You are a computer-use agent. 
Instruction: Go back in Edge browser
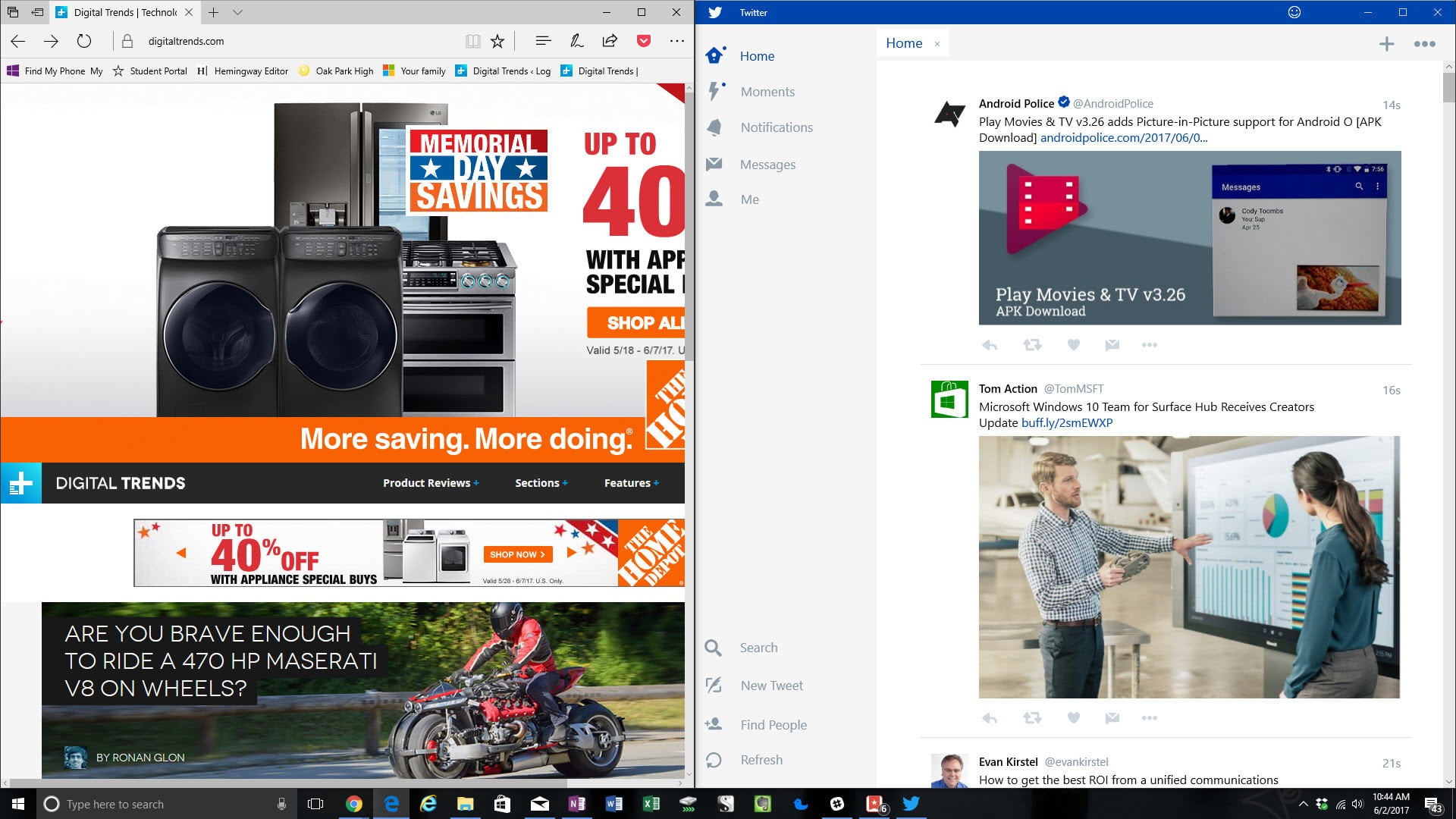(18, 42)
